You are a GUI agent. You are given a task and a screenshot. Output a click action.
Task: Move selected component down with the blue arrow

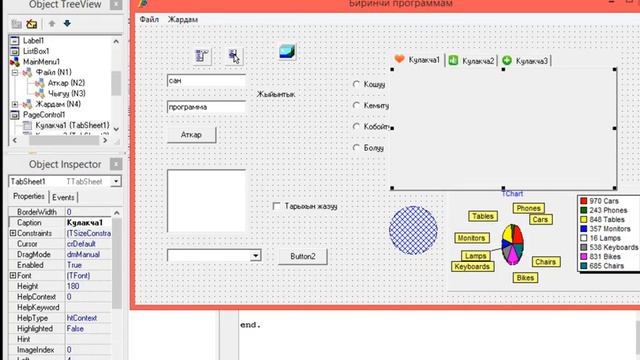(67, 23)
